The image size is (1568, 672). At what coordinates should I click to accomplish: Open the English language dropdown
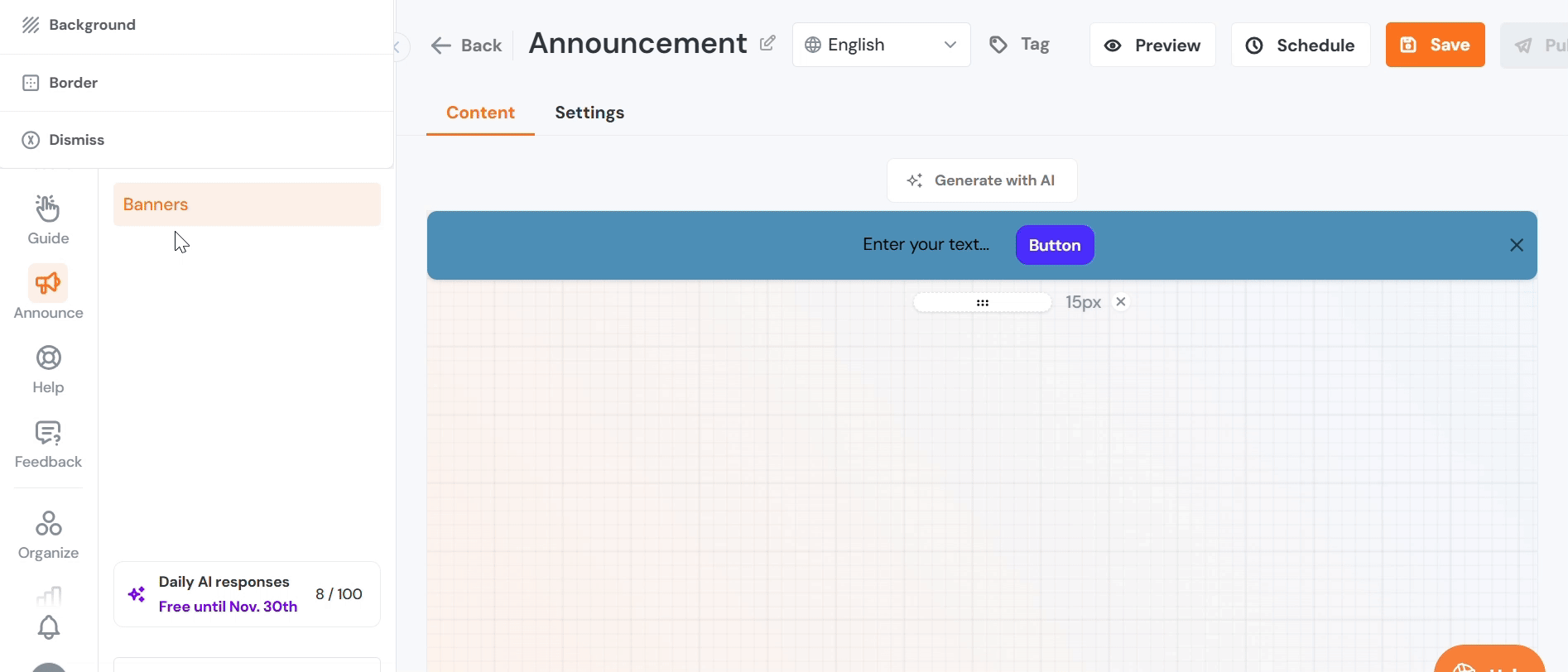pyautogui.click(x=881, y=45)
